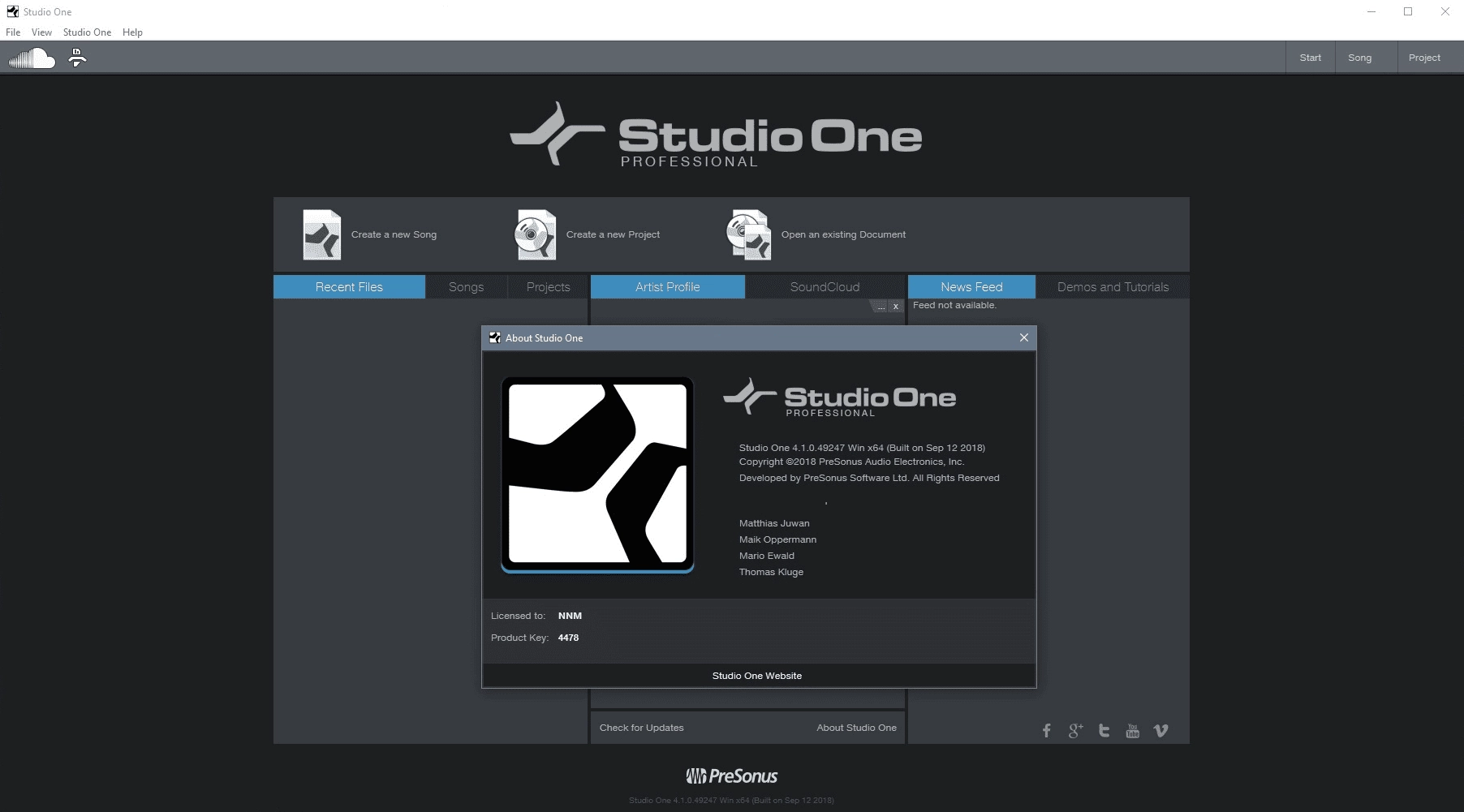Click the Create a new Song icon
Image resolution: width=1464 pixels, height=812 pixels.
(x=322, y=234)
